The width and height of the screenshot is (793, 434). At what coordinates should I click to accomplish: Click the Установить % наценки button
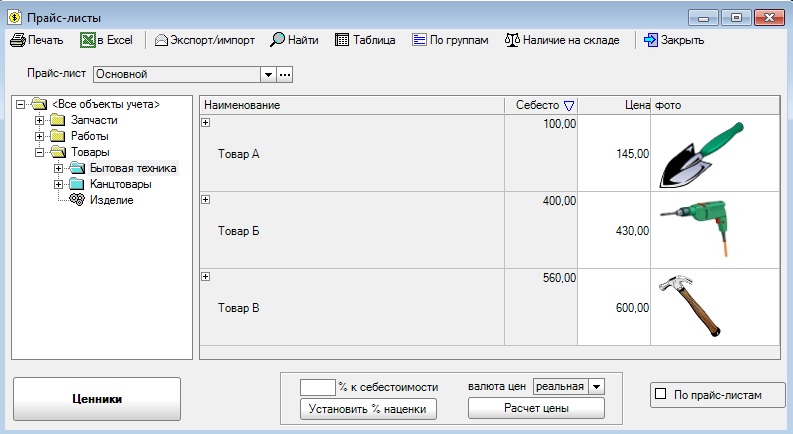pos(369,408)
